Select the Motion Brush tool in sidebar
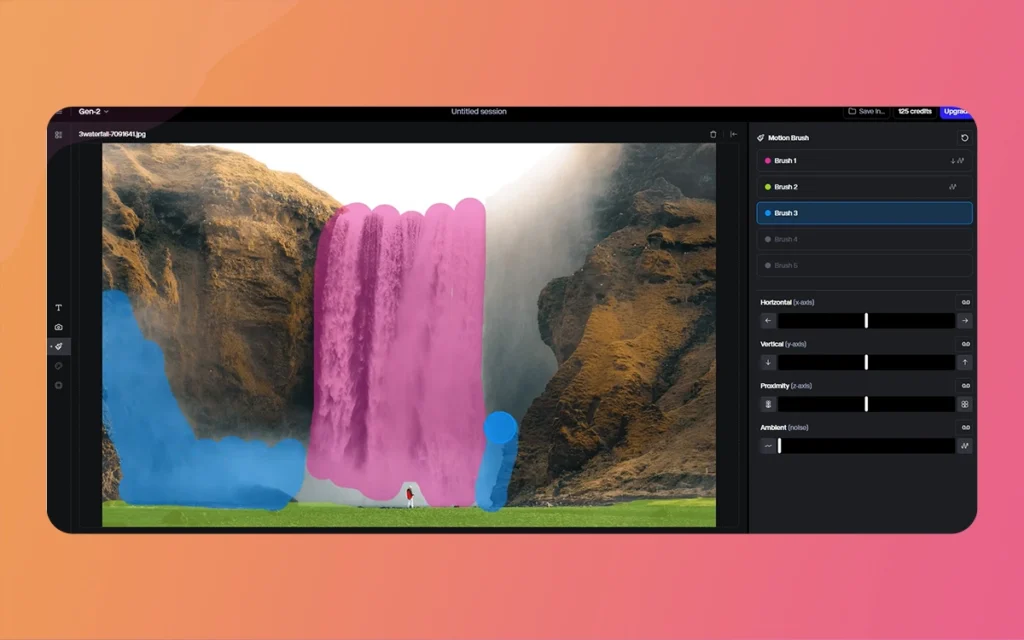 pos(59,346)
